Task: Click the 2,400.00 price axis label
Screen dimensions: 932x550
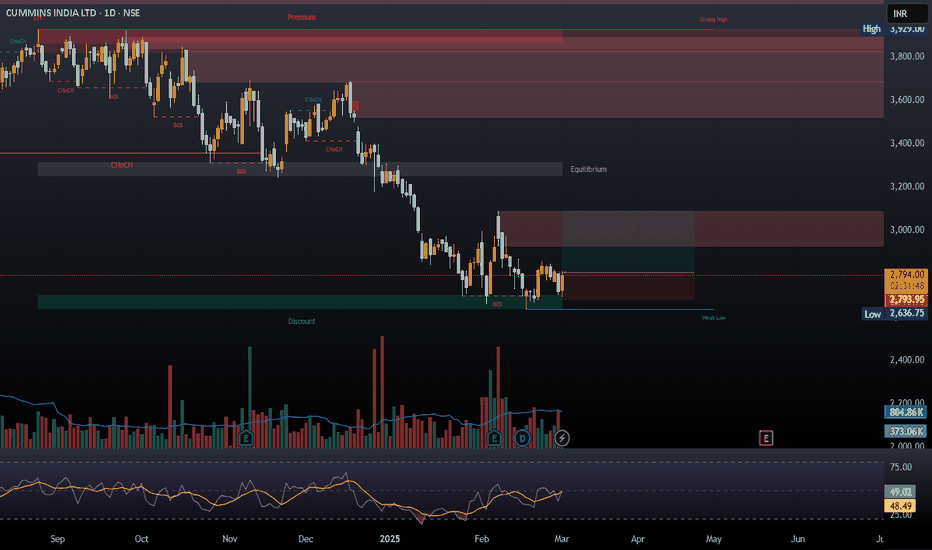Action: 907,360
